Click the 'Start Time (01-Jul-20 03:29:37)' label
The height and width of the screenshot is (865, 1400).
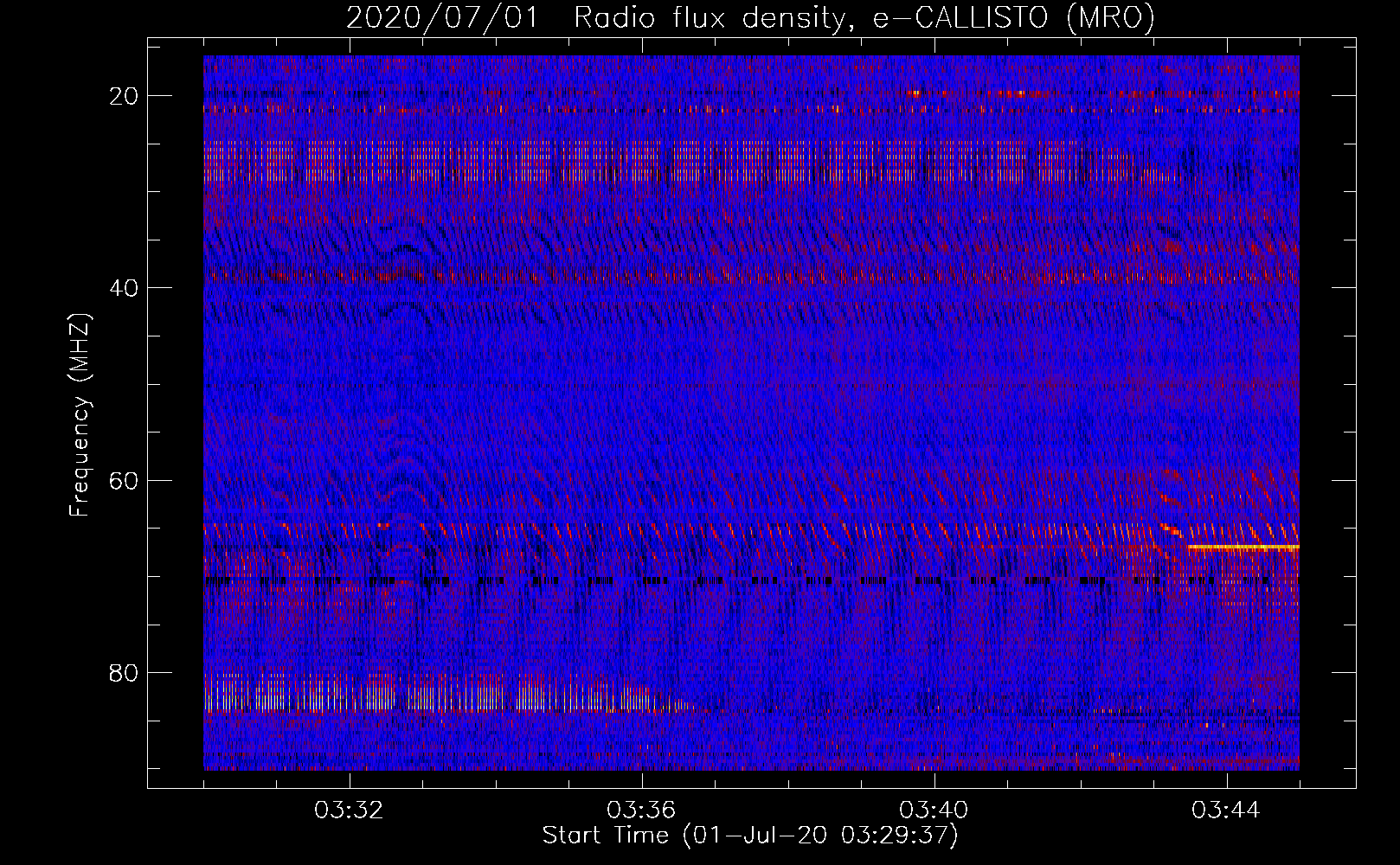pyautogui.click(x=750, y=836)
